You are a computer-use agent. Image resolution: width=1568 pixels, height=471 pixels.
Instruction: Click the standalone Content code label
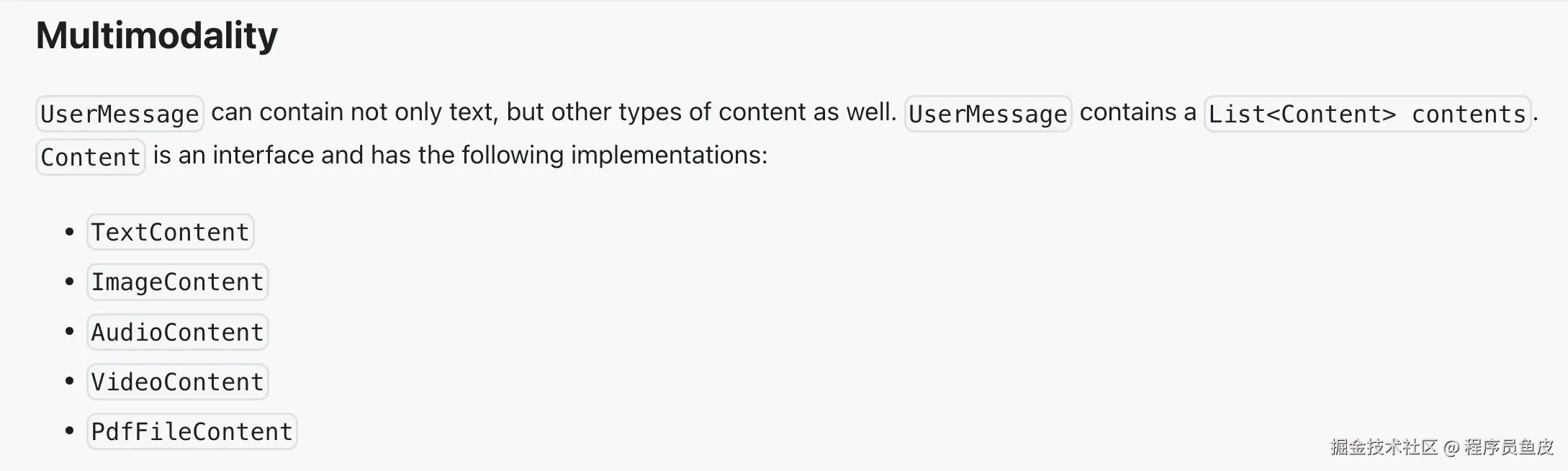click(x=90, y=157)
